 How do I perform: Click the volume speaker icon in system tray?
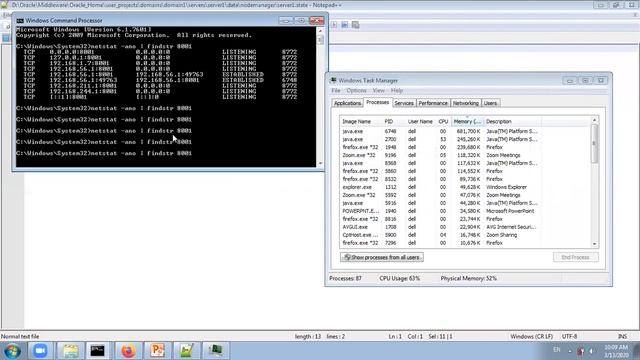point(591,351)
